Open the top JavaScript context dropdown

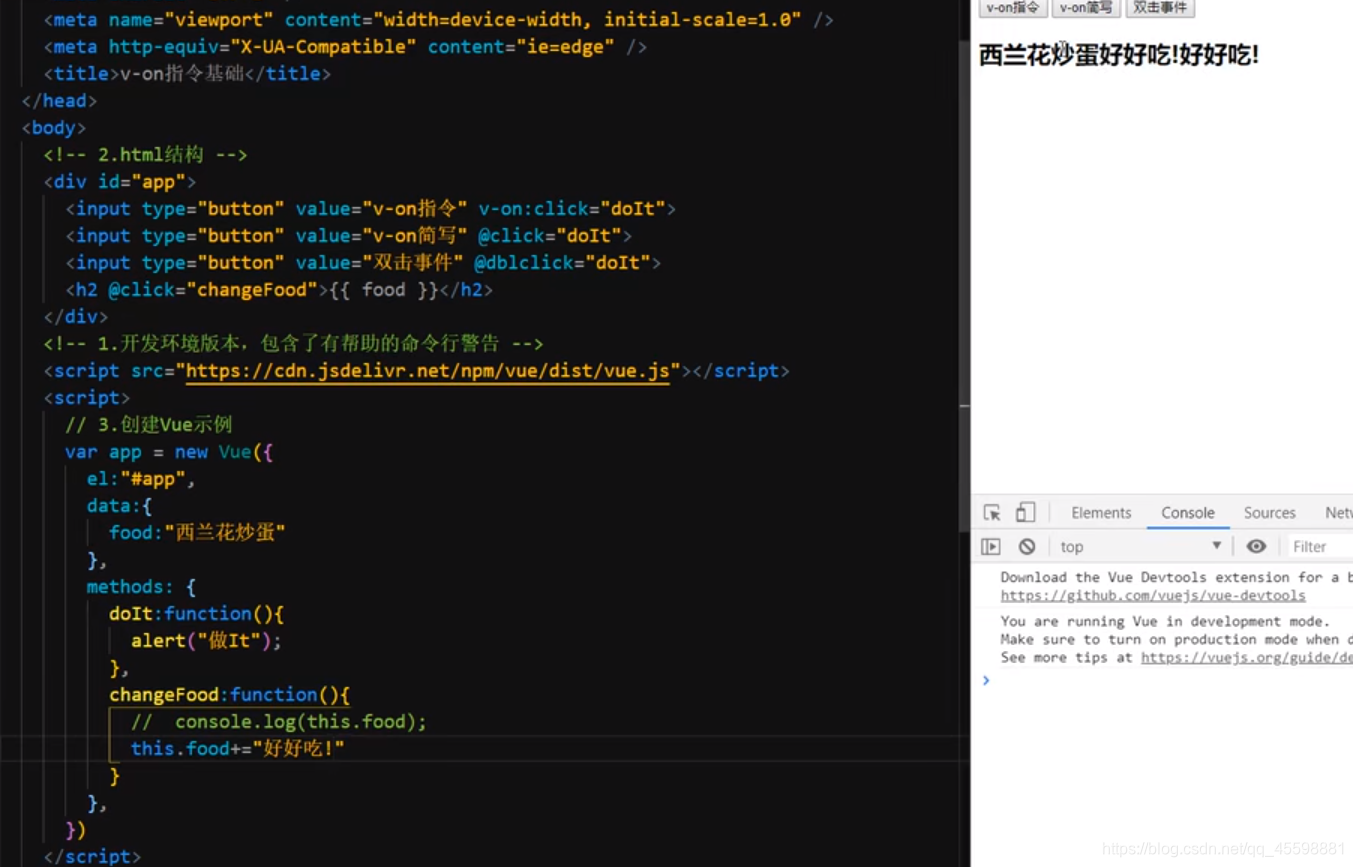[x=1141, y=546]
